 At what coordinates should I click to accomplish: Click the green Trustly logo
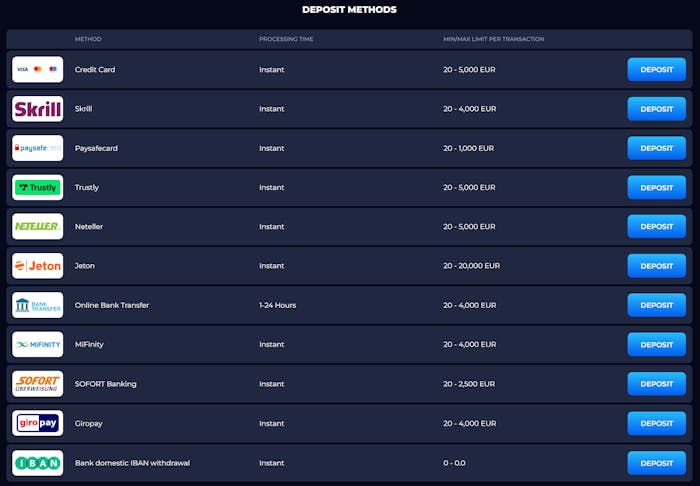coord(38,188)
